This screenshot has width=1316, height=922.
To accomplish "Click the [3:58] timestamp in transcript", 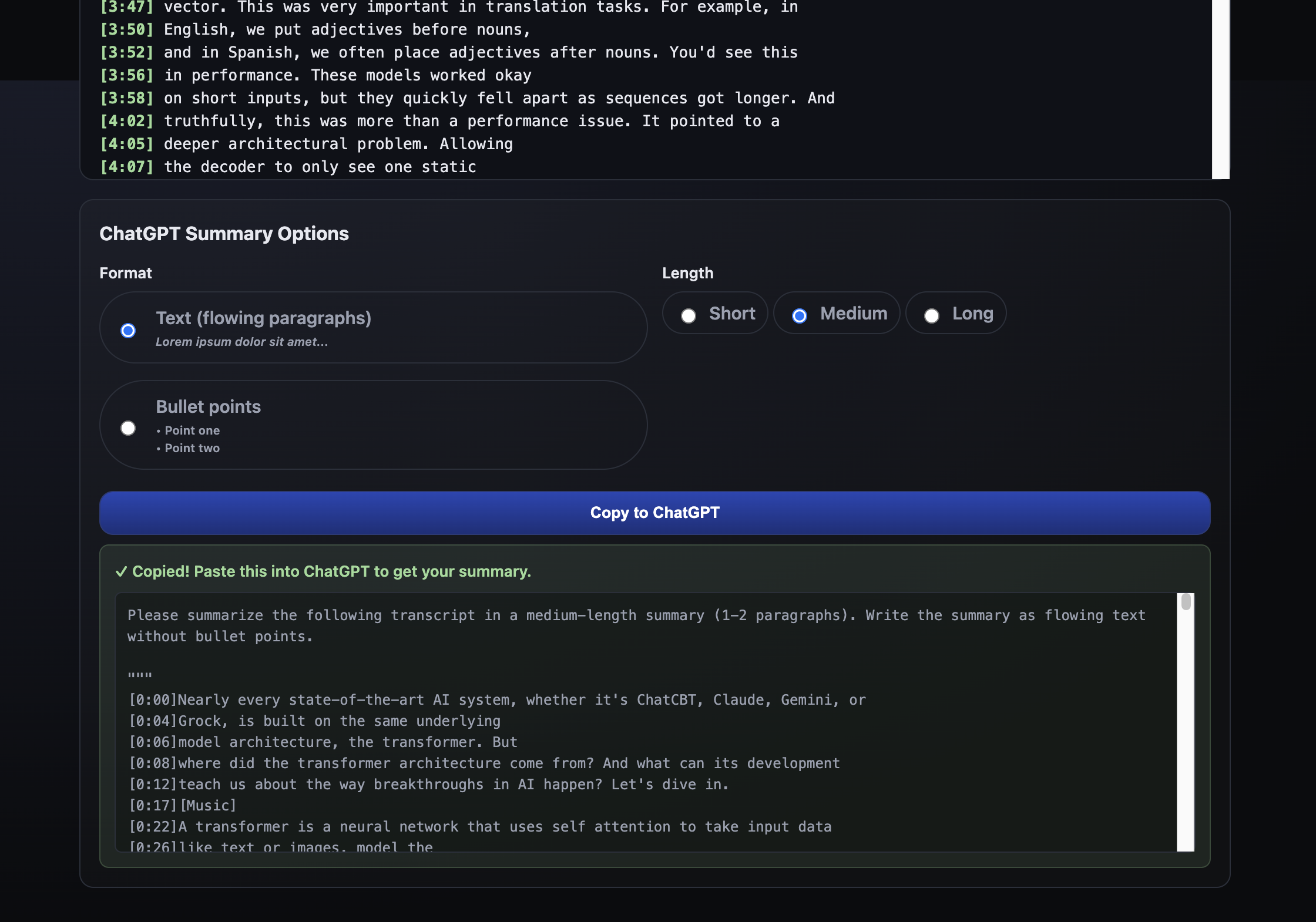I will [x=127, y=98].
